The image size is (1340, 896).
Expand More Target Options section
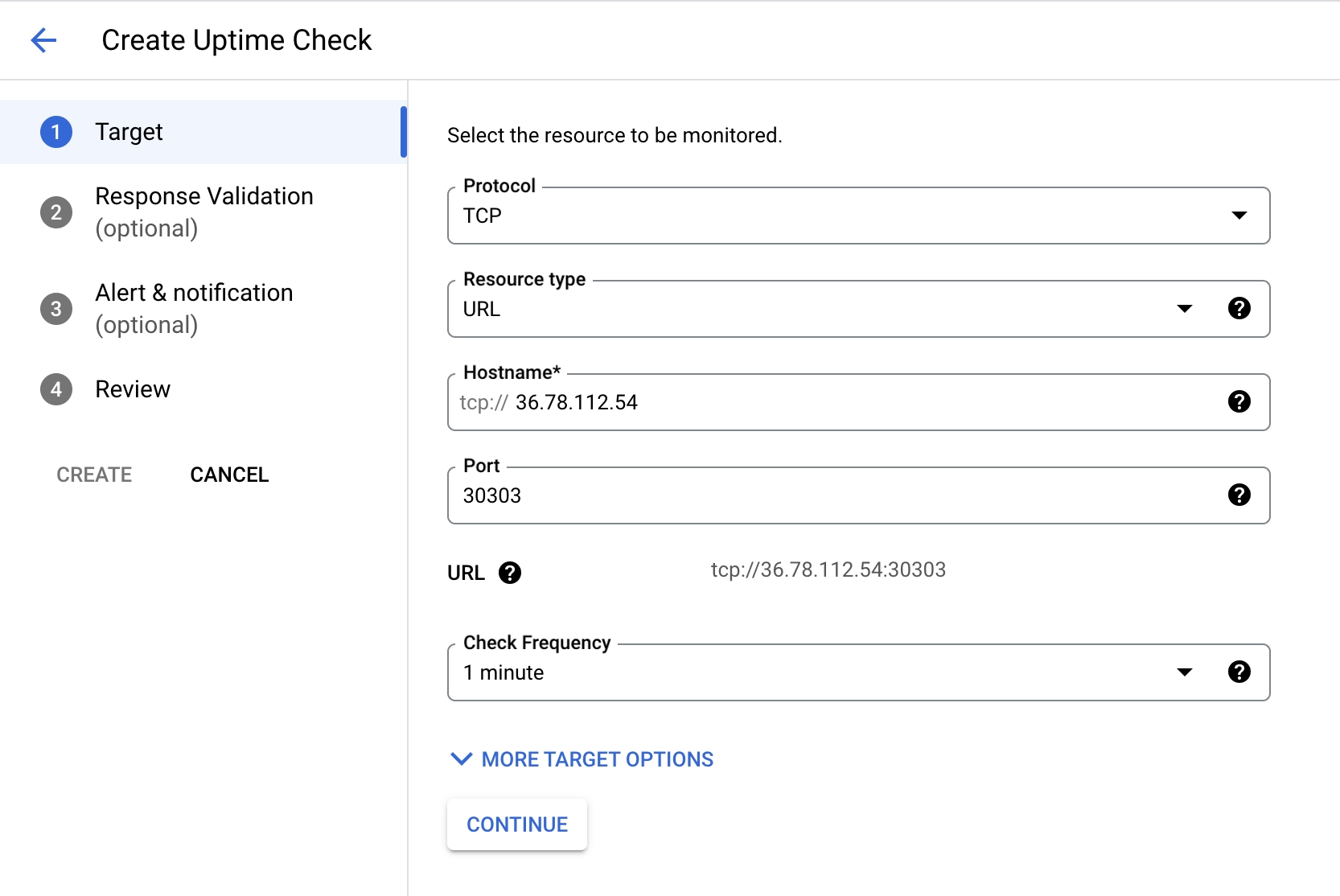pos(582,759)
